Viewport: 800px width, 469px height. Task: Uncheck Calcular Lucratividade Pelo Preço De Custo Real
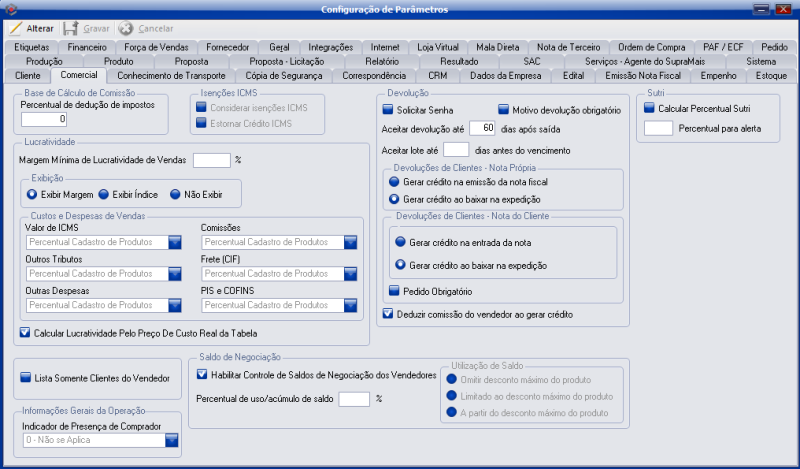click(24, 333)
